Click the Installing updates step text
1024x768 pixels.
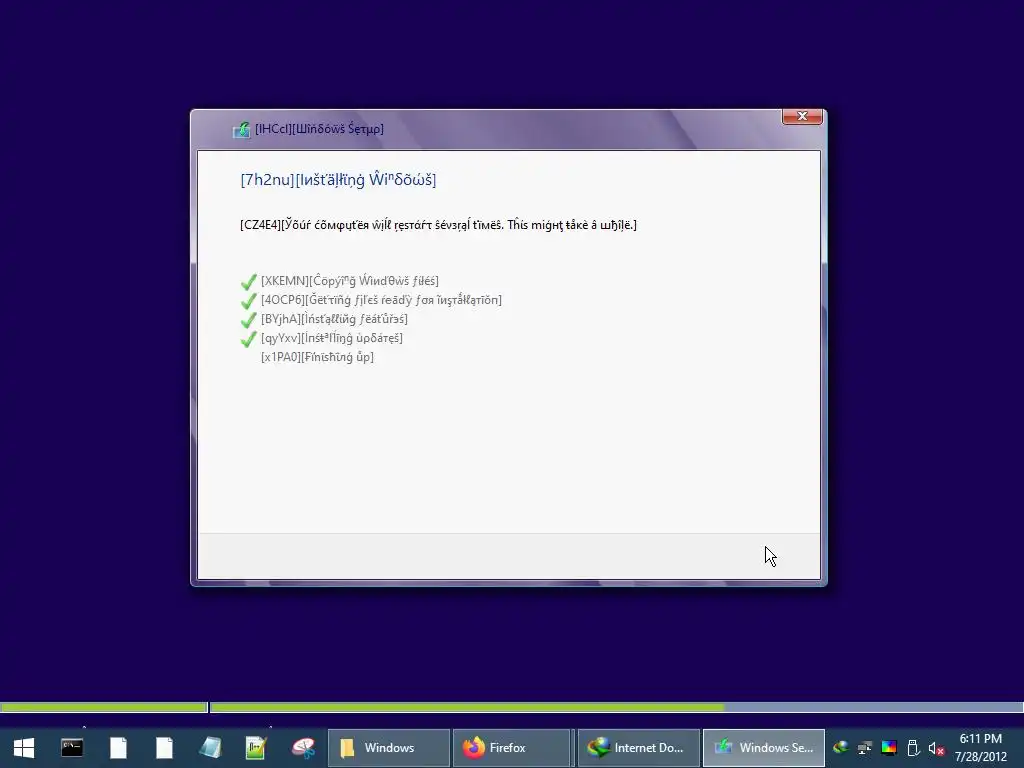click(x=332, y=338)
